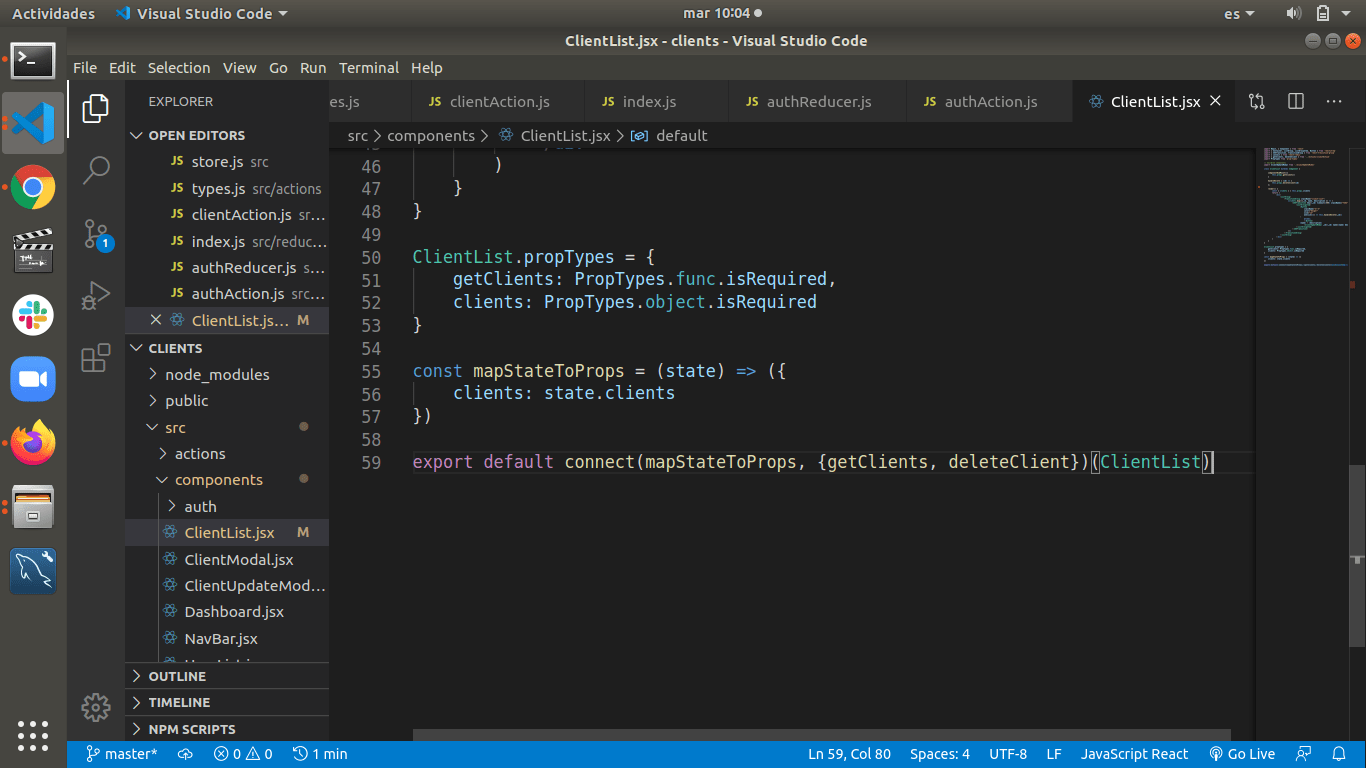The width and height of the screenshot is (1366, 768).
Task: Open the notifications bell in status bar
Action: [1339, 754]
